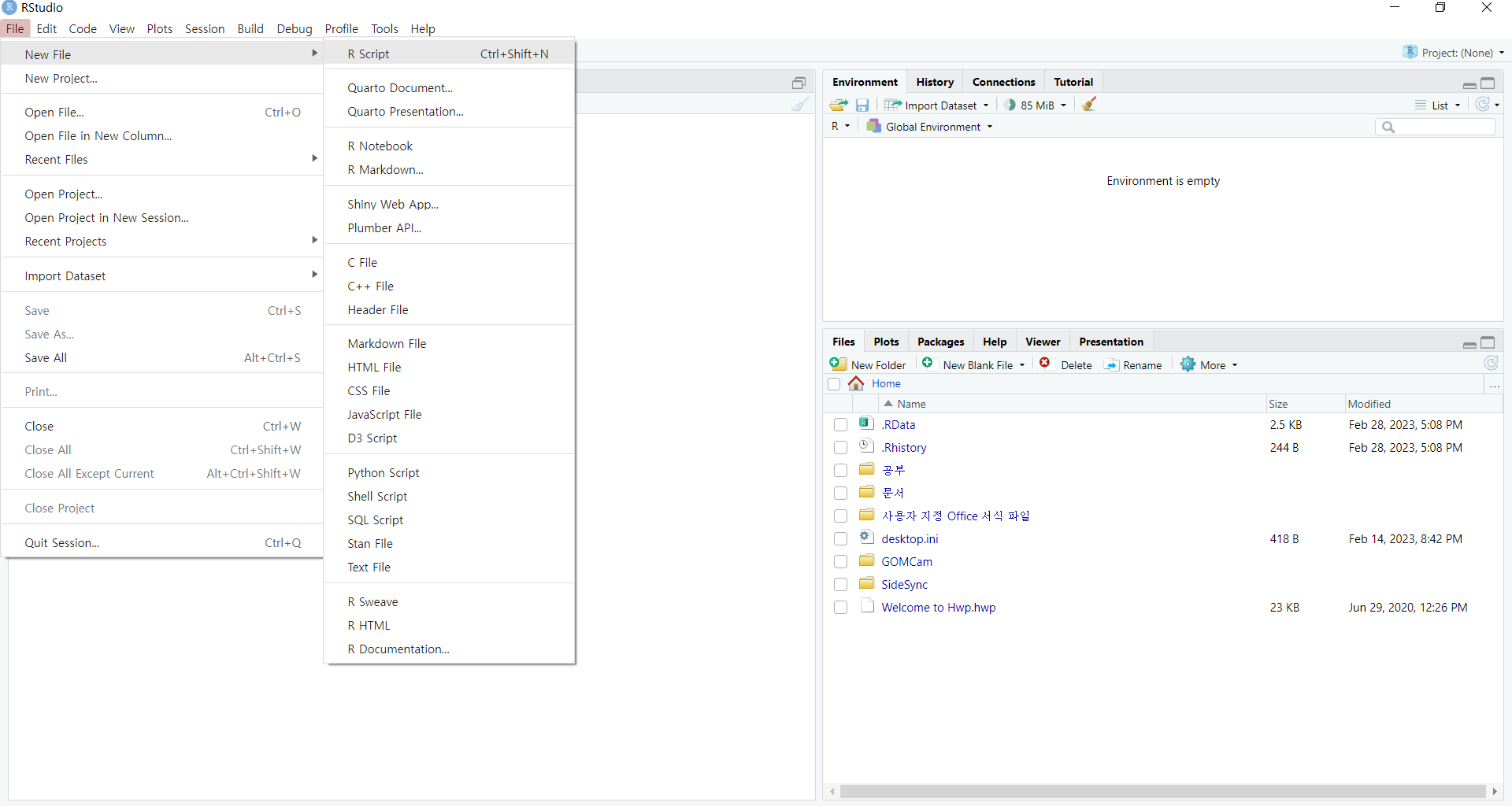The height and width of the screenshot is (806, 1512).
Task: Click the refresh icon in the Files pane
Action: point(1491,363)
